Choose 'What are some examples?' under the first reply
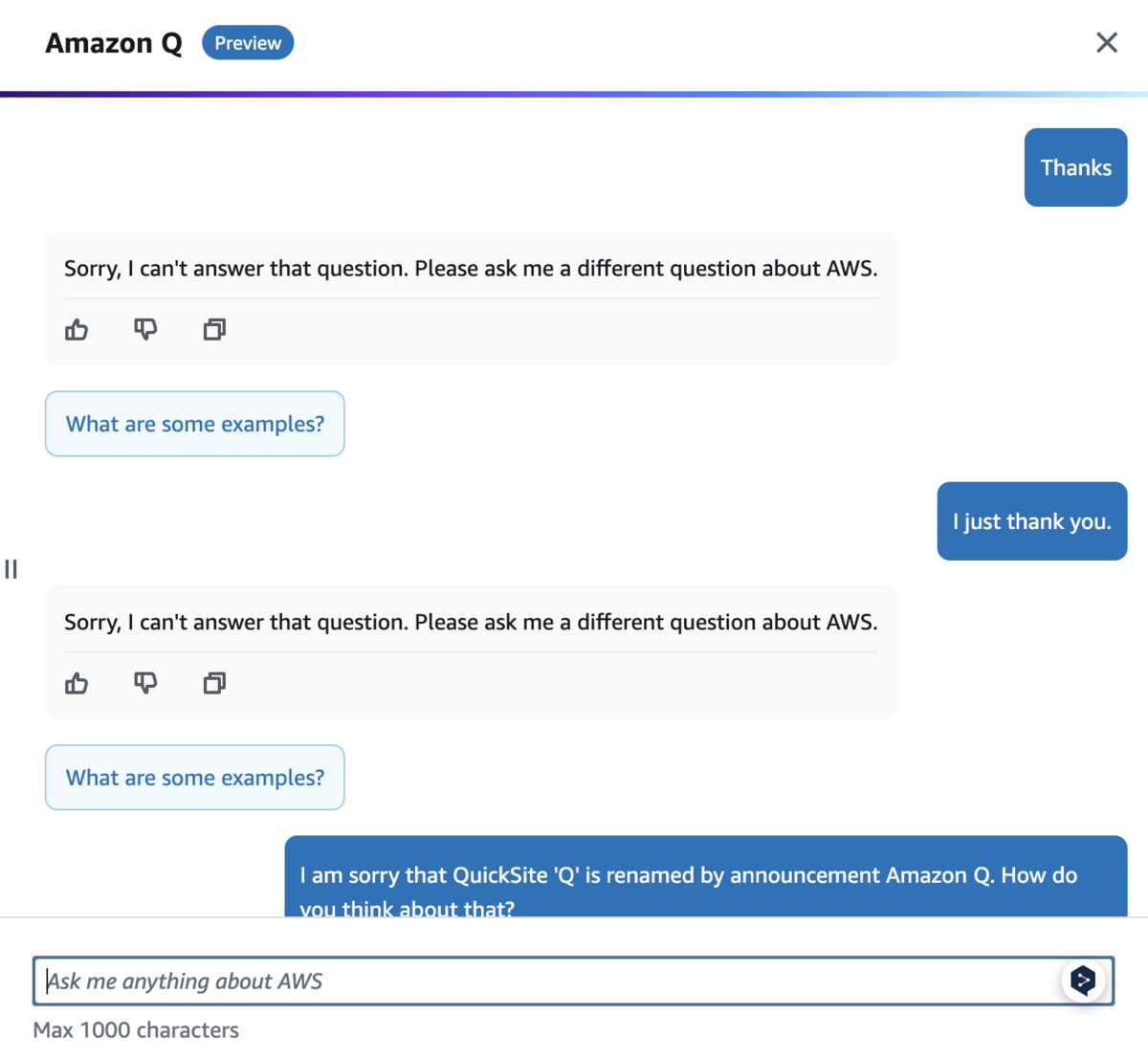 click(195, 424)
